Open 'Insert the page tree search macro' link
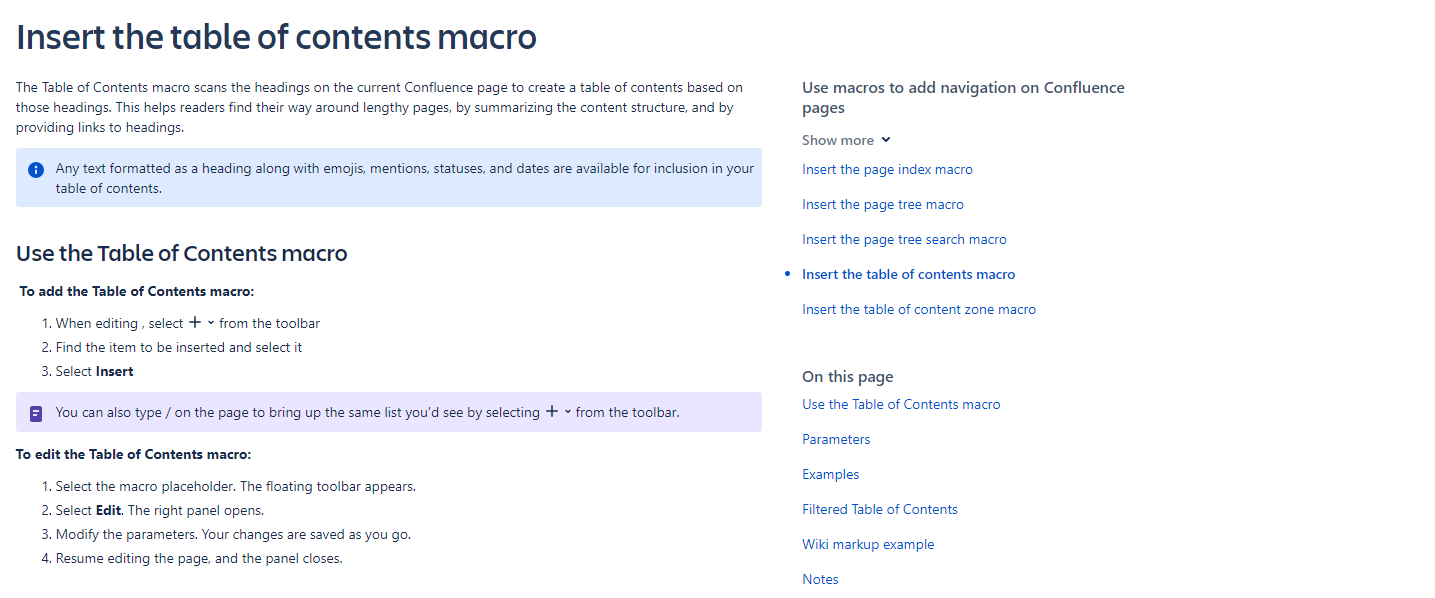Image resolution: width=1435 pixels, height=598 pixels. (904, 239)
